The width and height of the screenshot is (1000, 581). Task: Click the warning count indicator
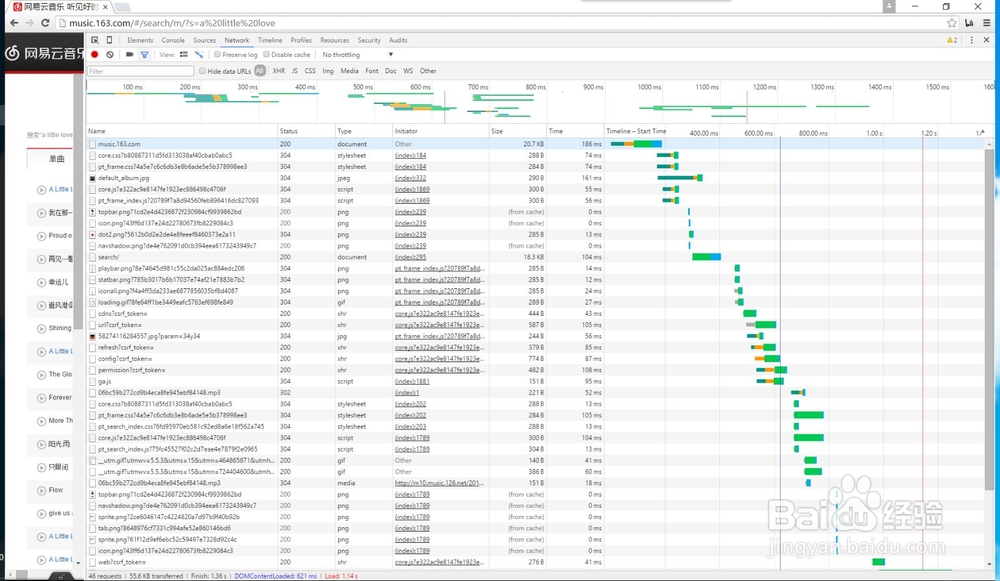952,40
